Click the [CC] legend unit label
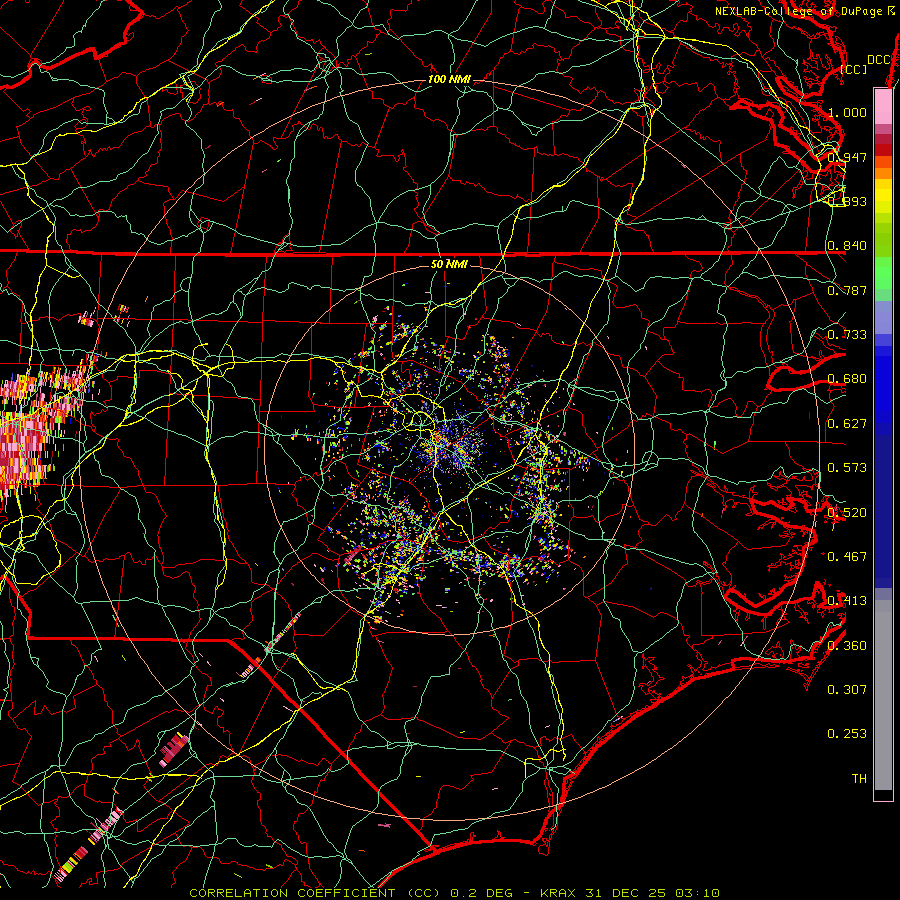This screenshot has width=900, height=900. point(854,69)
